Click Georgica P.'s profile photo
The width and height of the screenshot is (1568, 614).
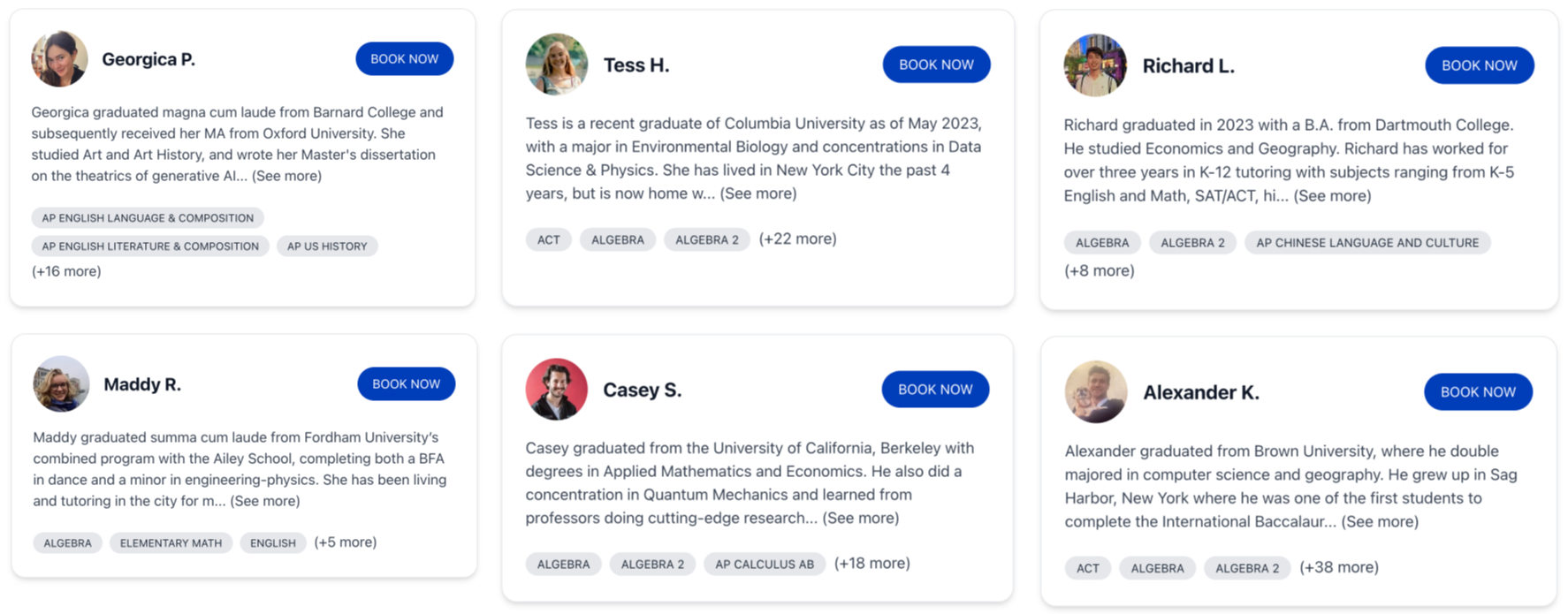pos(59,59)
